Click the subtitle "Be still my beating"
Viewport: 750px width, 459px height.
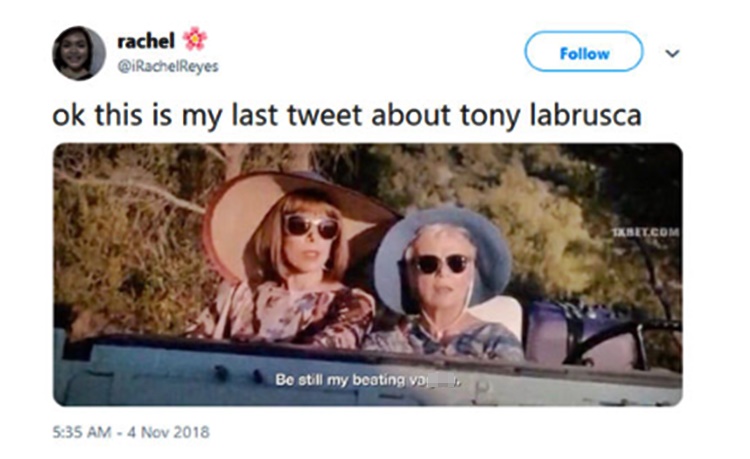tap(340, 380)
